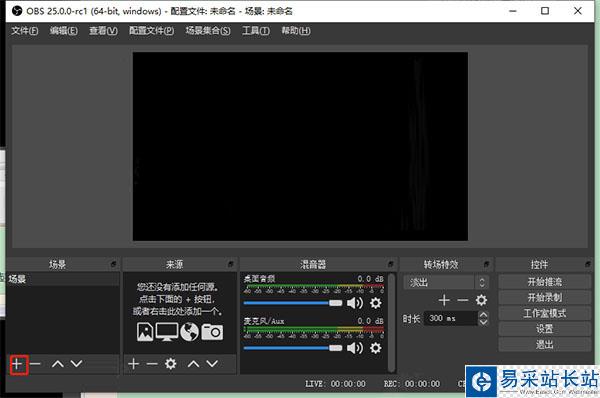The height and width of the screenshot is (398, 600).
Task: Click the REC: 00:00:00 status
Action: [412, 383]
